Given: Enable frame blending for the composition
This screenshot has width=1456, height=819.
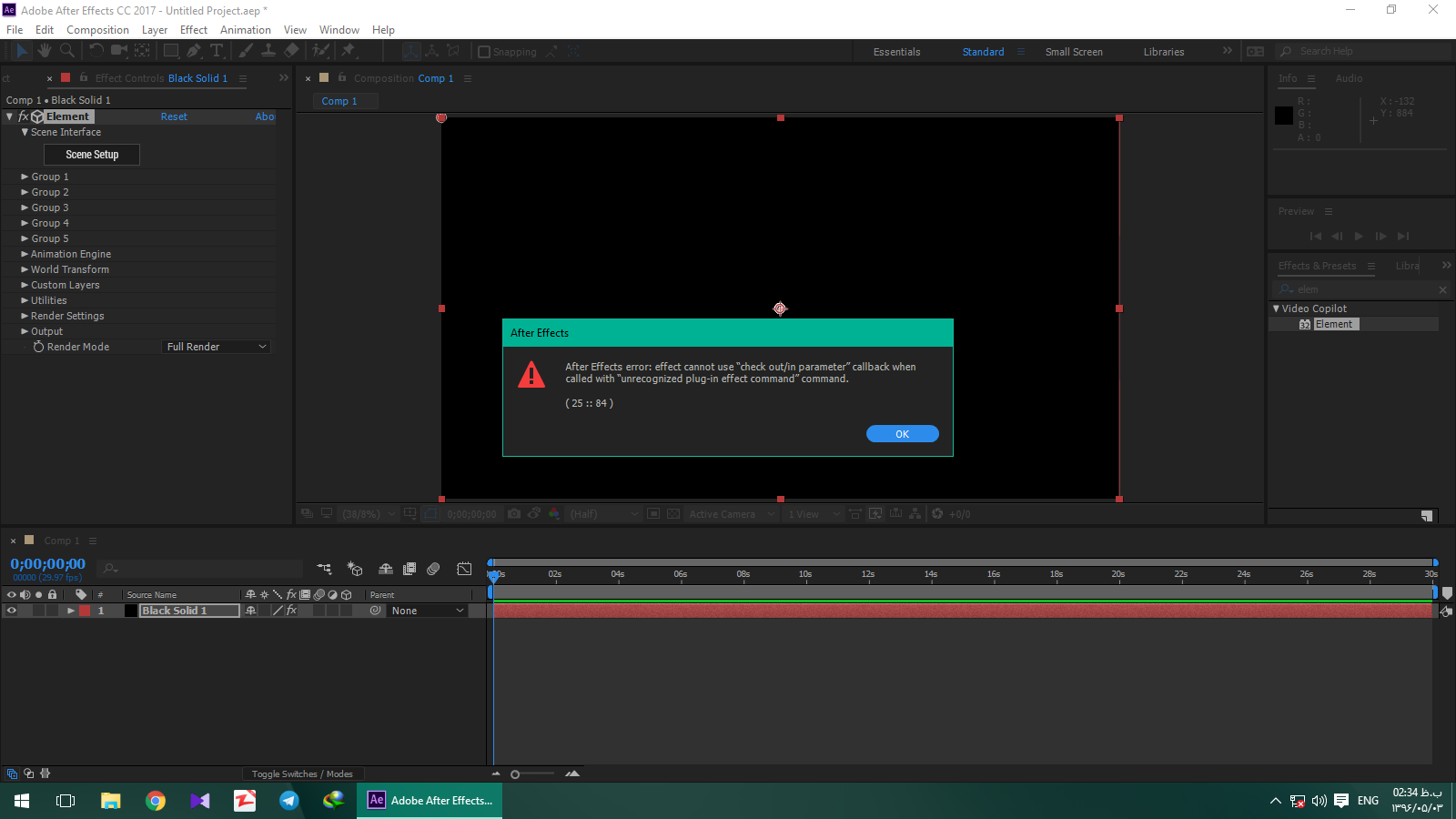Looking at the screenshot, I should pos(409,569).
